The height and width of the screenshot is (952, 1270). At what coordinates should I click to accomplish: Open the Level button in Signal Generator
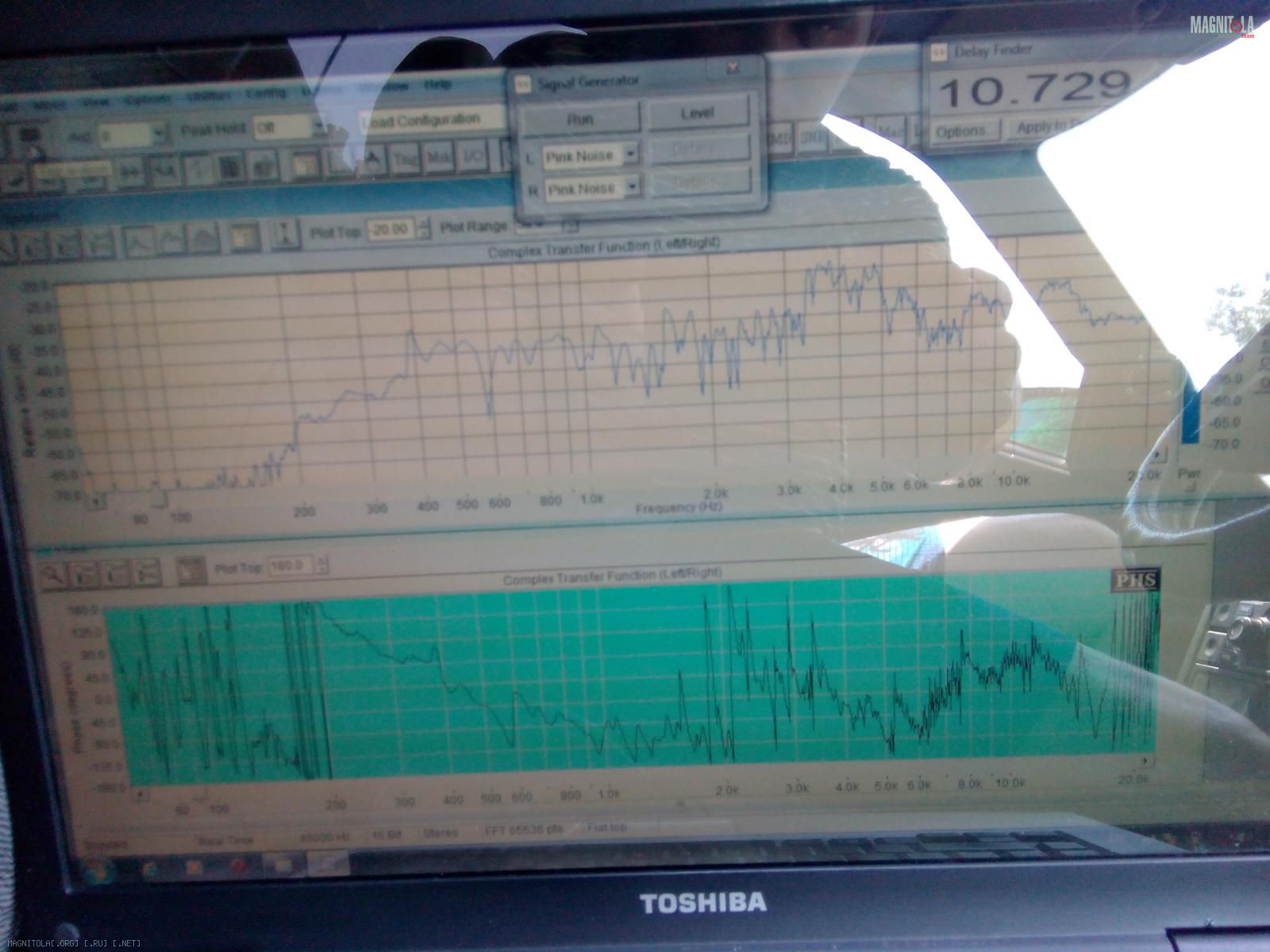(698, 113)
